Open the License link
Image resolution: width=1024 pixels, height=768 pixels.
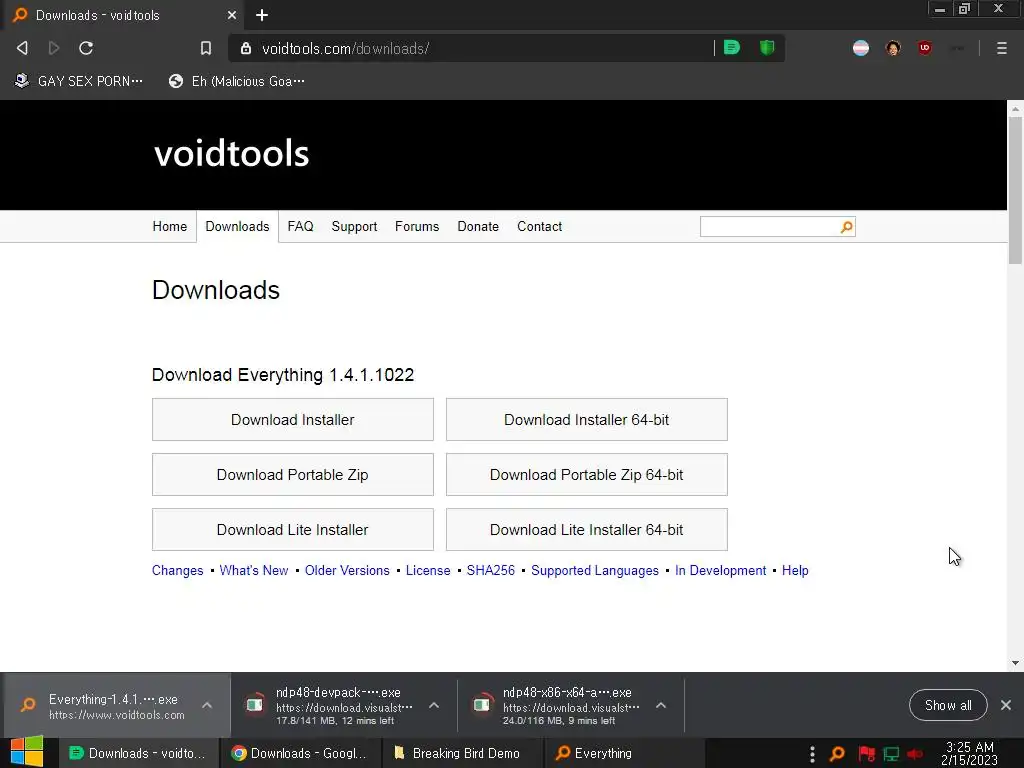(428, 570)
